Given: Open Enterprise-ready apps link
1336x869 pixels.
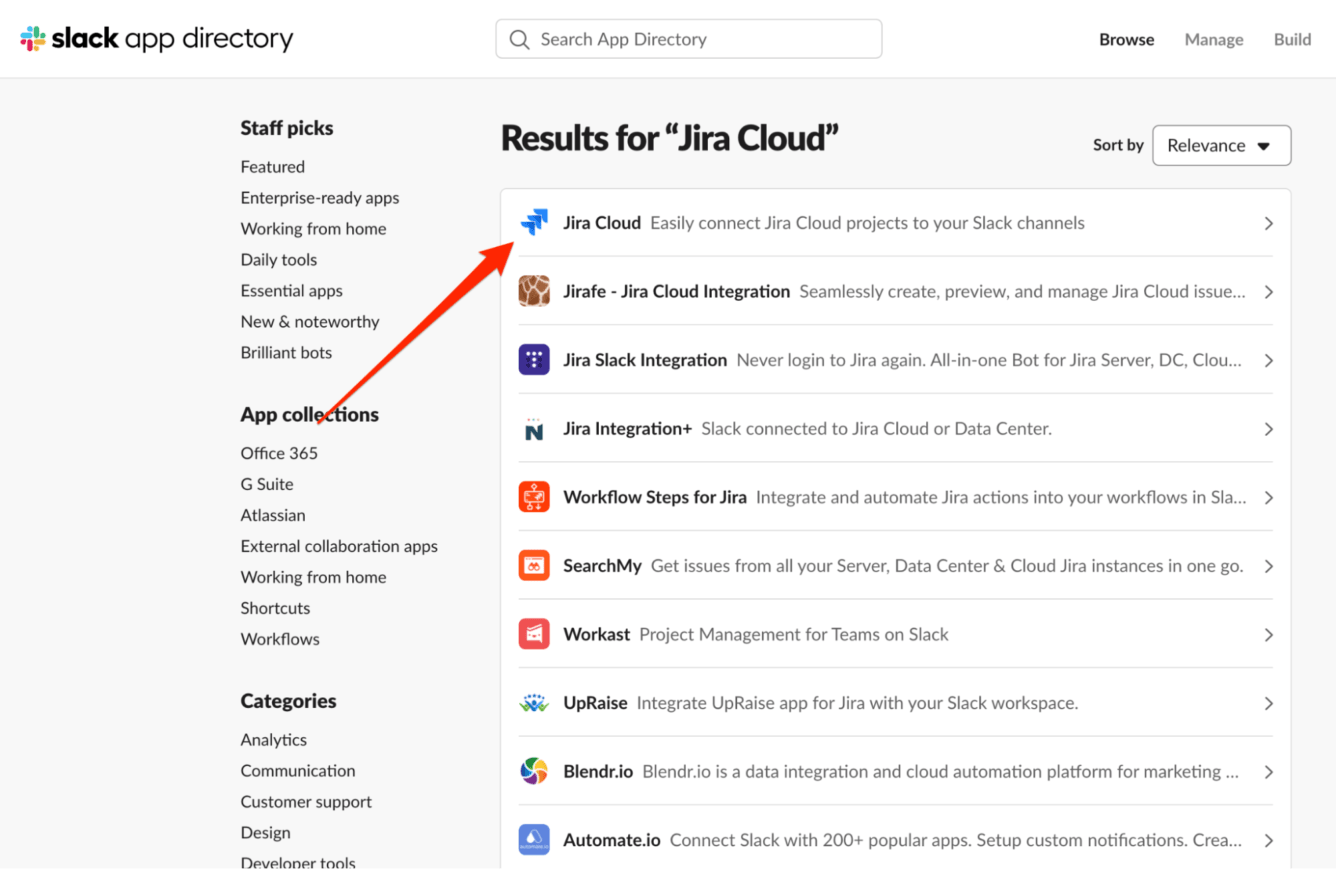Looking at the screenshot, I should [x=320, y=198].
